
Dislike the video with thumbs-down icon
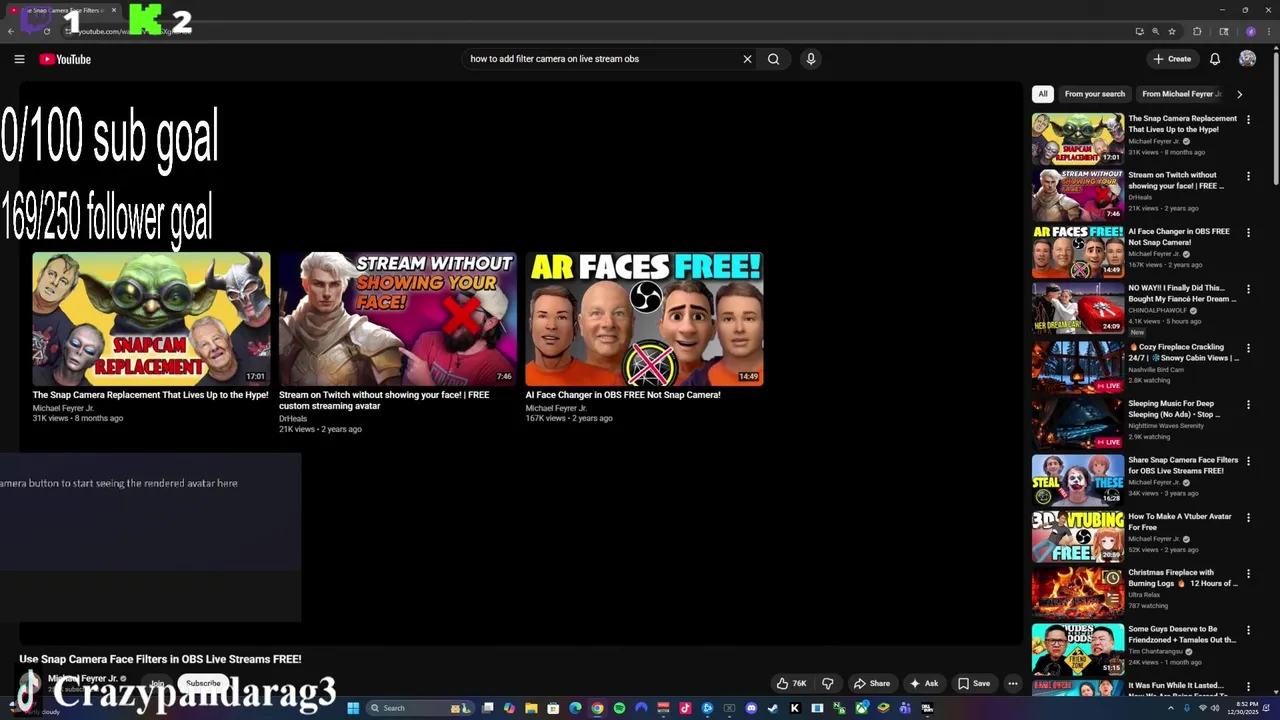coord(827,684)
